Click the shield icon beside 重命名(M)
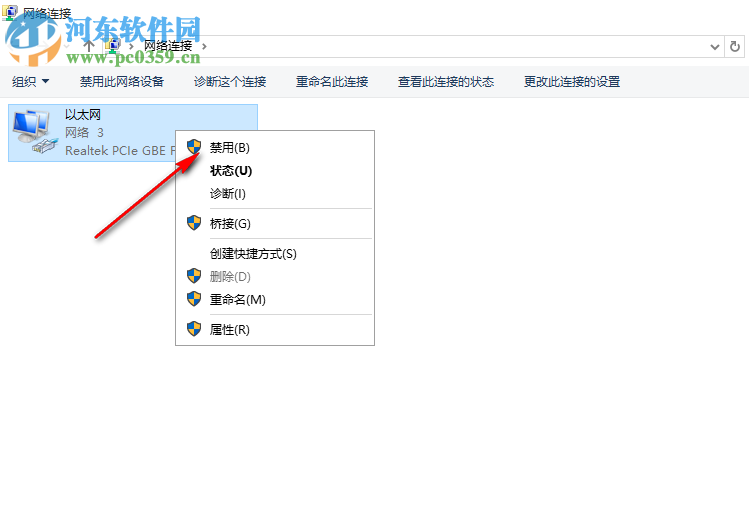 pyautogui.click(x=194, y=298)
